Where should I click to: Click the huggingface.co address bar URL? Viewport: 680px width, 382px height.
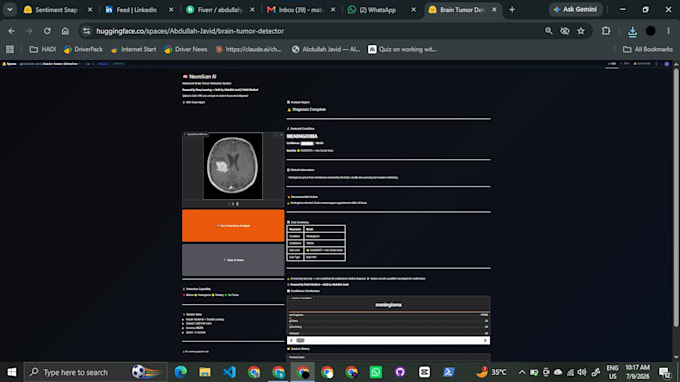click(190, 31)
